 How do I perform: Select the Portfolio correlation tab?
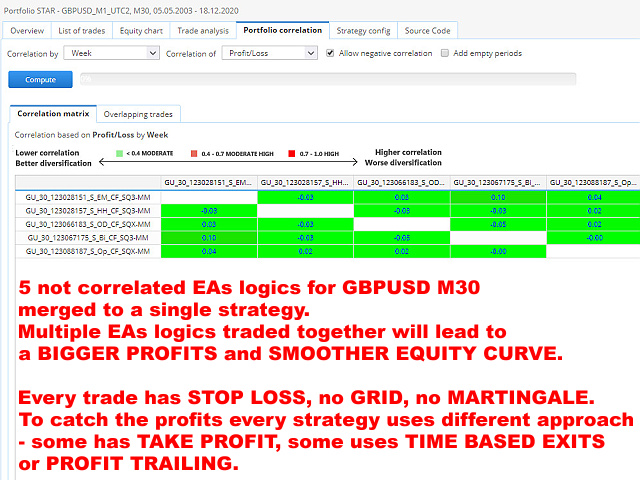(282, 30)
